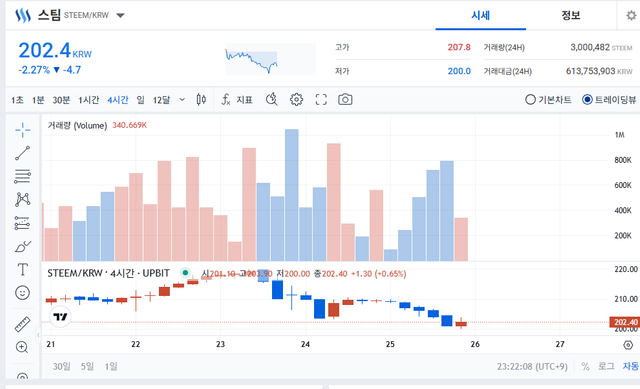Toggle 로그 logarithmic scale
640x389 pixels.
point(606,367)
